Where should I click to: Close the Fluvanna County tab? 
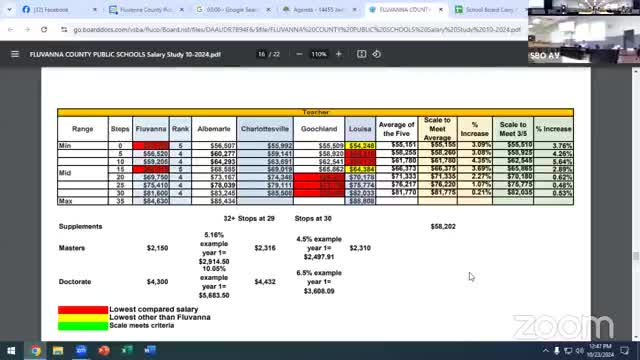(182, 9)
